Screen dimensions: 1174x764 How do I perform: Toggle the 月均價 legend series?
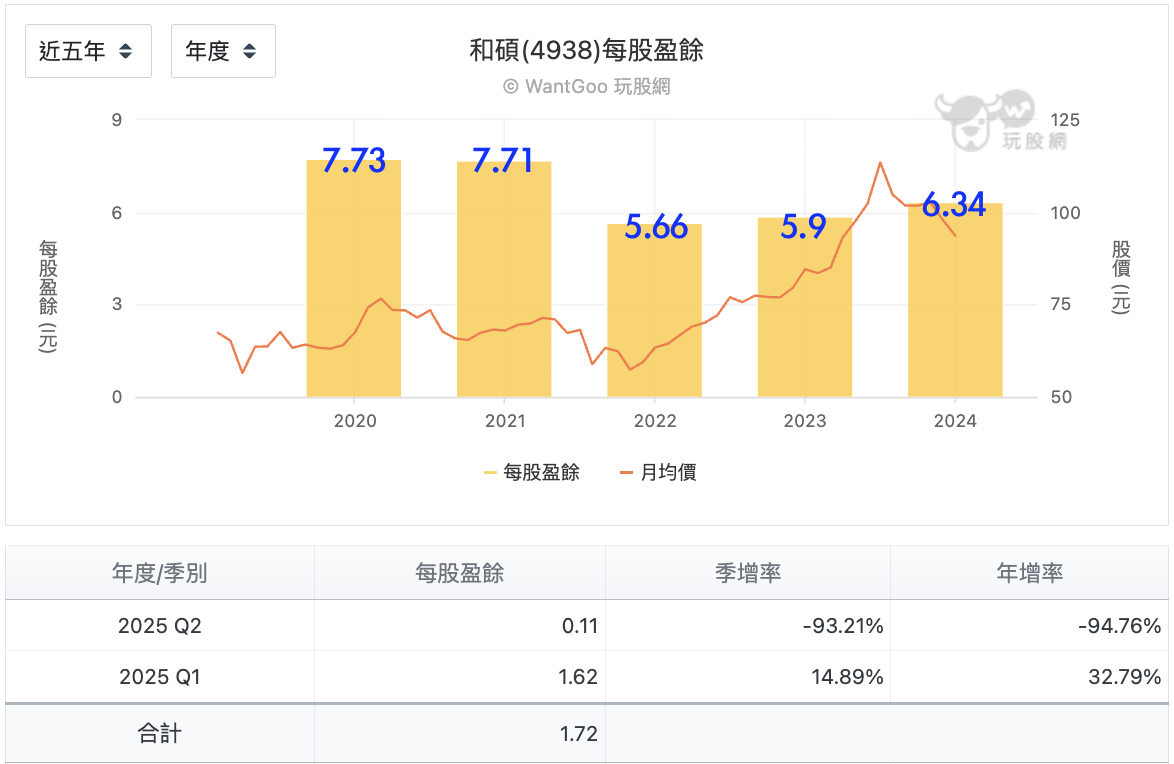(x=658, y=473)
